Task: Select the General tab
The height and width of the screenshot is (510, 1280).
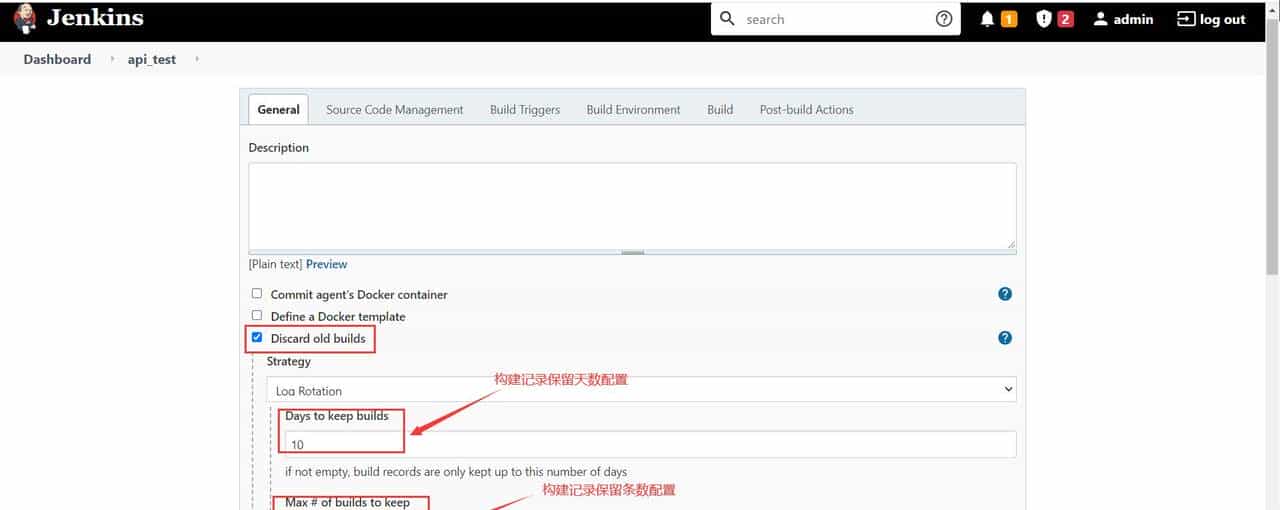Action: (x=278, y=109)
